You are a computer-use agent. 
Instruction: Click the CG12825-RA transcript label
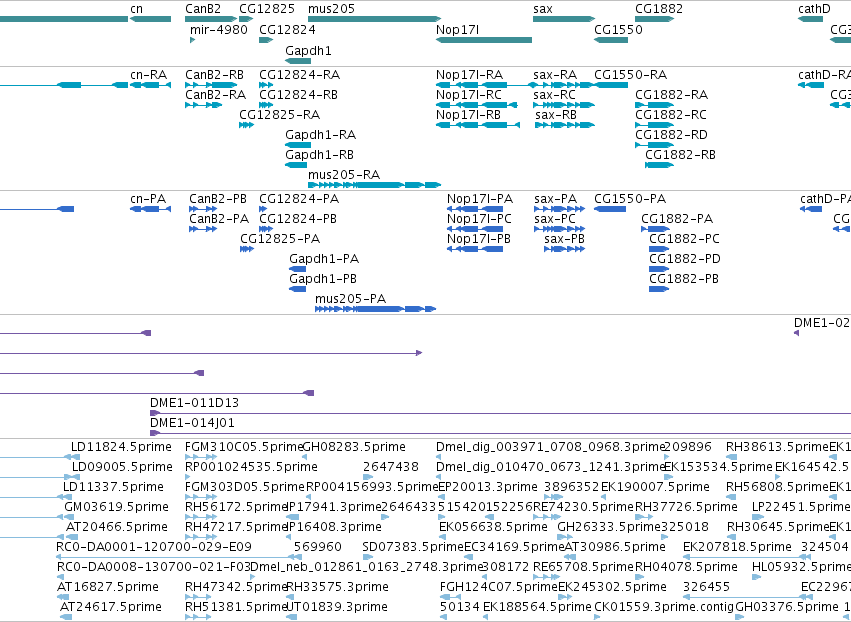280,115
